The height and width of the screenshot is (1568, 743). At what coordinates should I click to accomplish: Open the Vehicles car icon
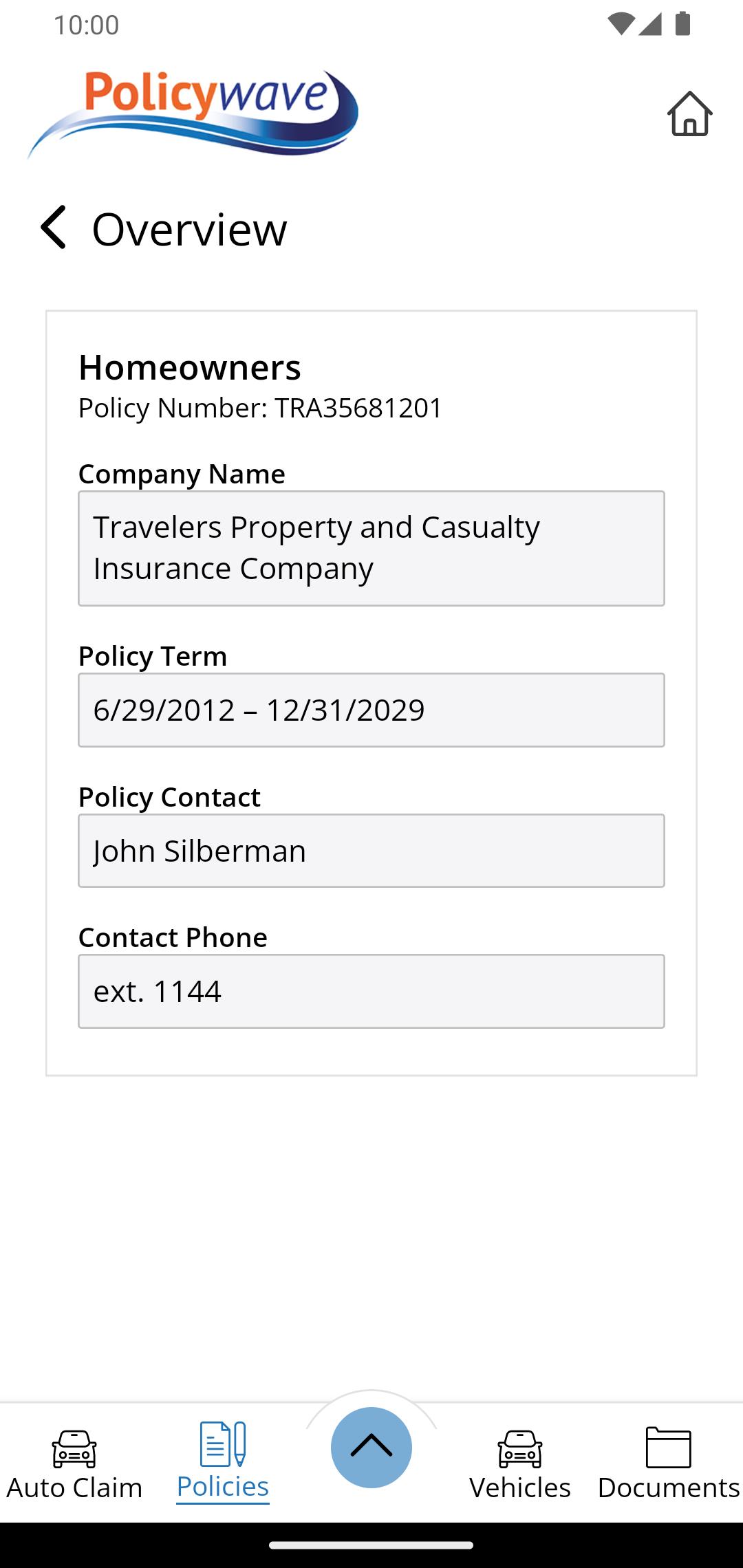(x=520, y=1449)
